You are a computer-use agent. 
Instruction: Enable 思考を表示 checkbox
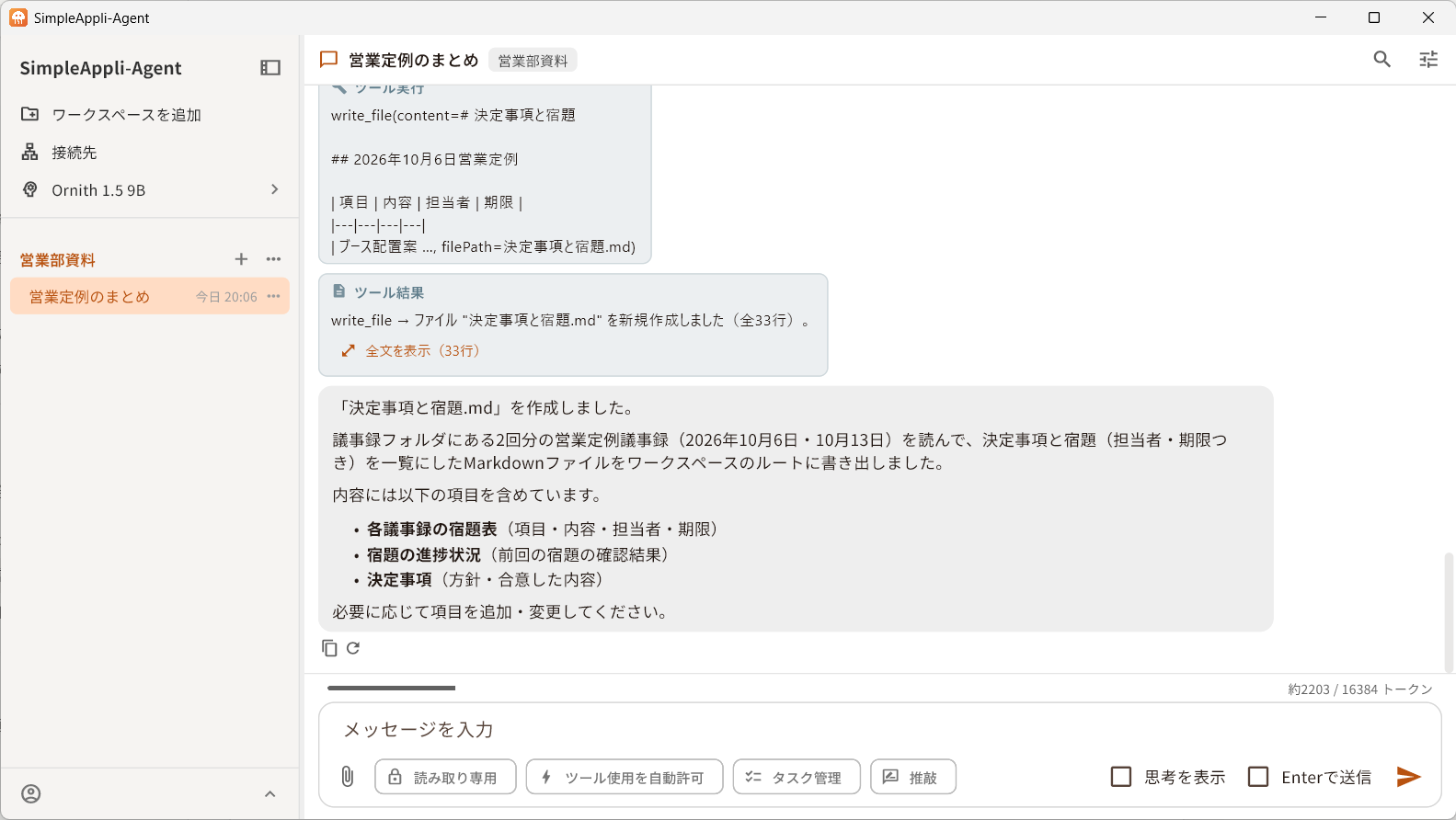pyautogui.click(x=1121, y=777)
